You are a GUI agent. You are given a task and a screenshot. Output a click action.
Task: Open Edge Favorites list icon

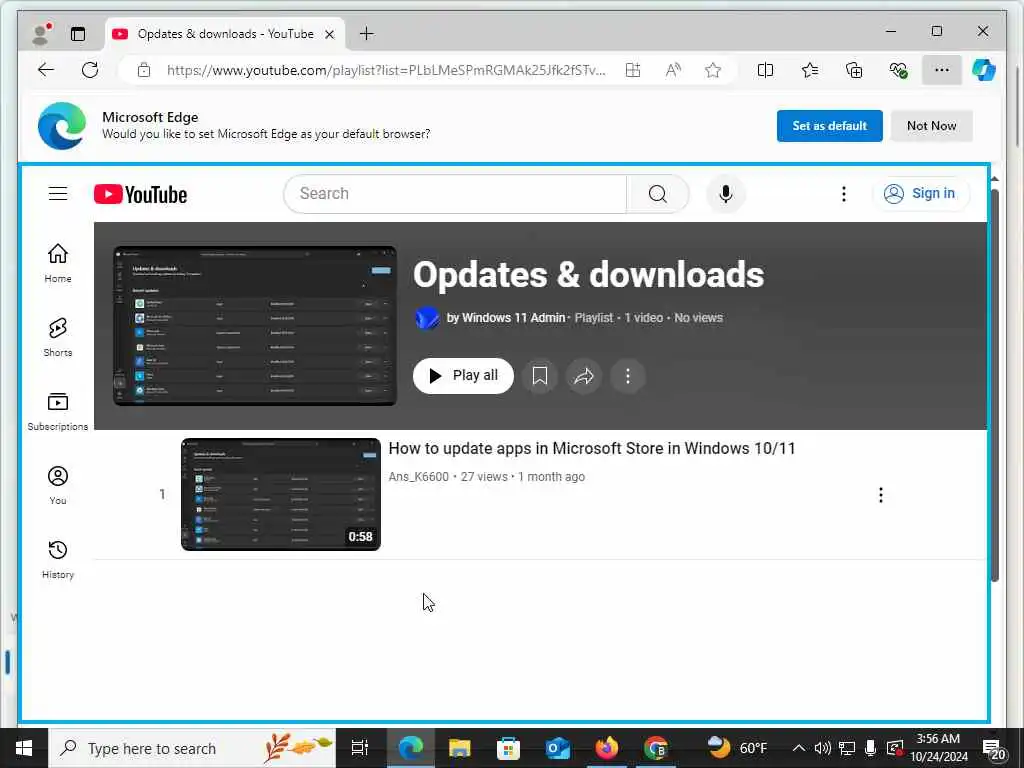point(810,70)
